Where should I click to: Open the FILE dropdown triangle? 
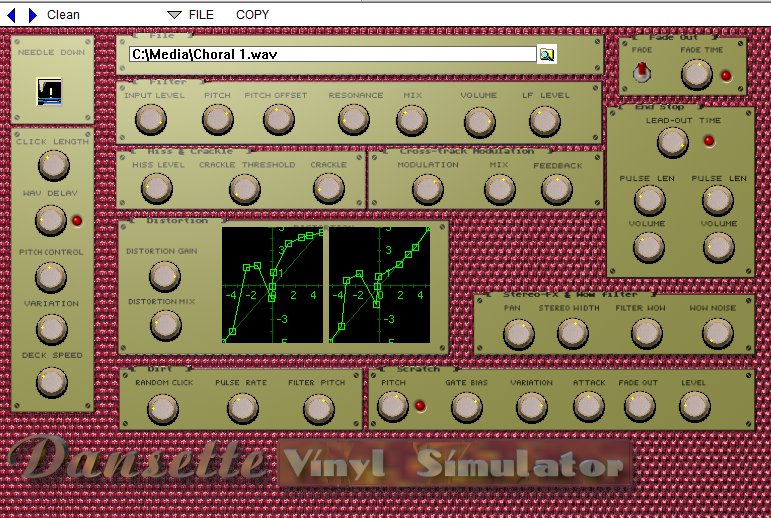pyautogui.click(x=174, y=15)
